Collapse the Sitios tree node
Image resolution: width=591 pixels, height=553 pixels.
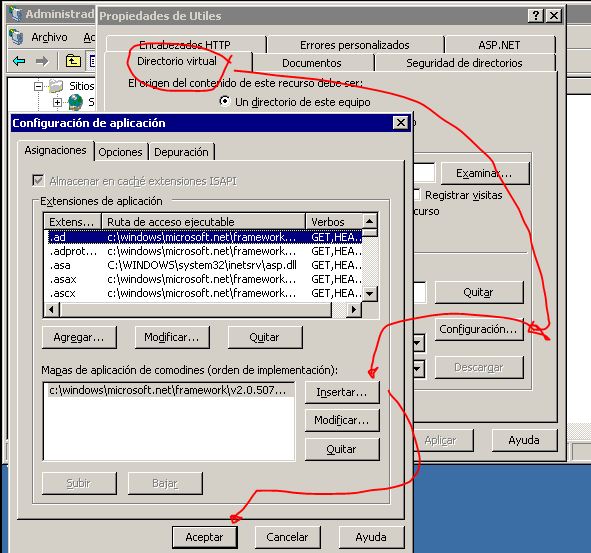(x=38, y=86)
